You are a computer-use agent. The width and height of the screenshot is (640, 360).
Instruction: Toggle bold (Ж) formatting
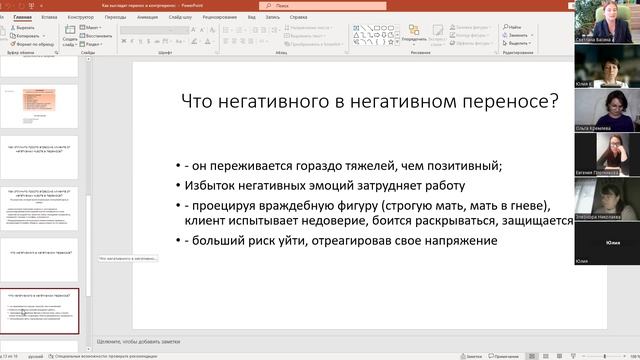pos(124,41)
